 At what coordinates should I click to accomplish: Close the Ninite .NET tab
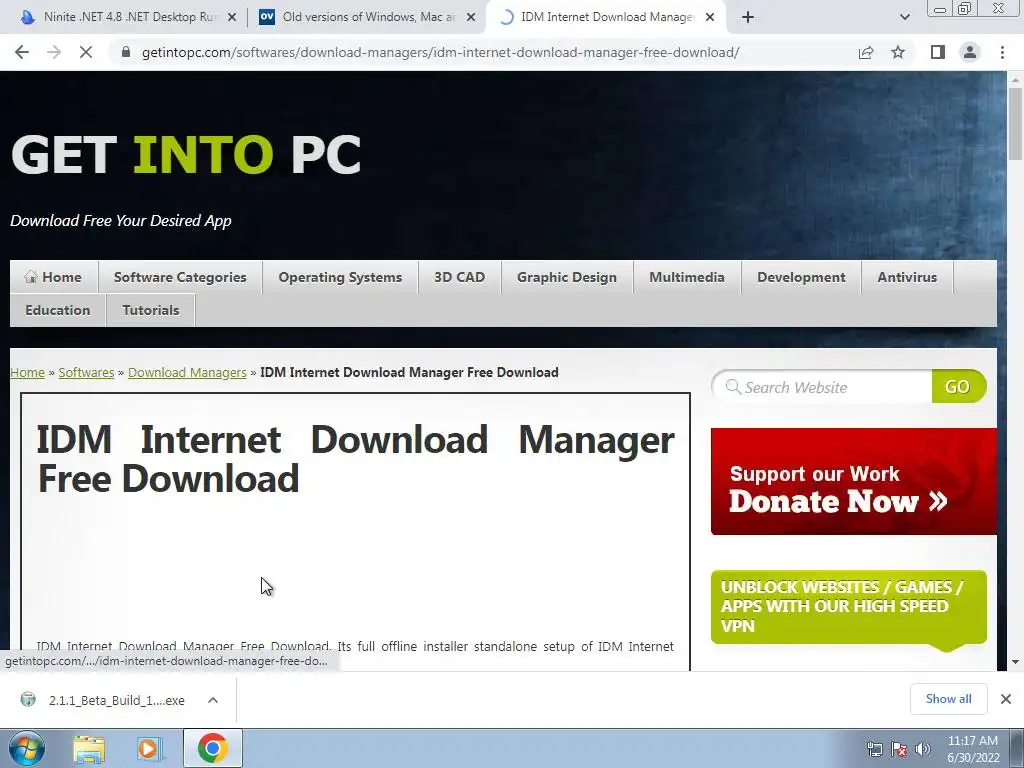click(232, 18)
